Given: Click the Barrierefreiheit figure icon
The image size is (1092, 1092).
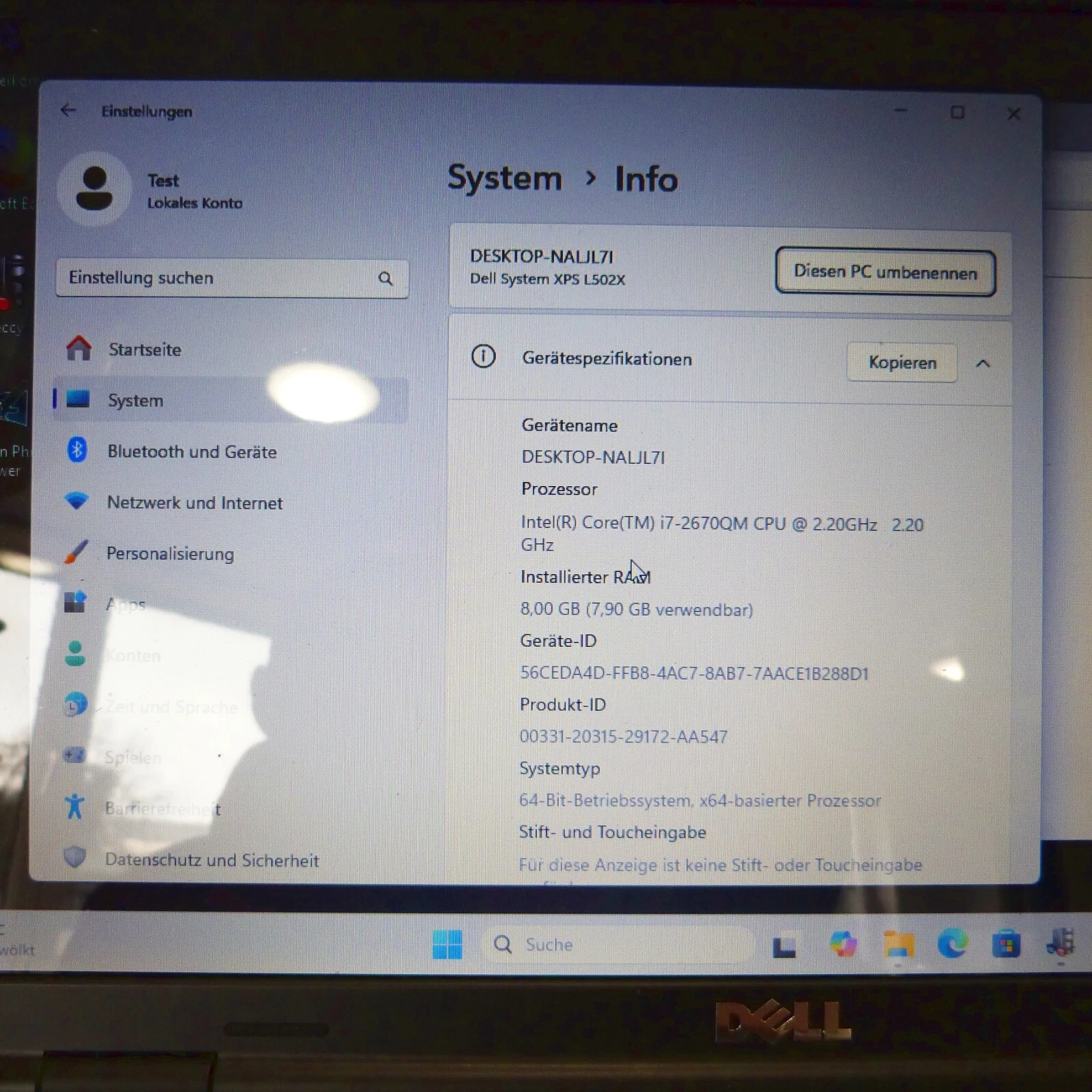Looking at the screenshot, I should pyautogui.click(x=74, y=806).
